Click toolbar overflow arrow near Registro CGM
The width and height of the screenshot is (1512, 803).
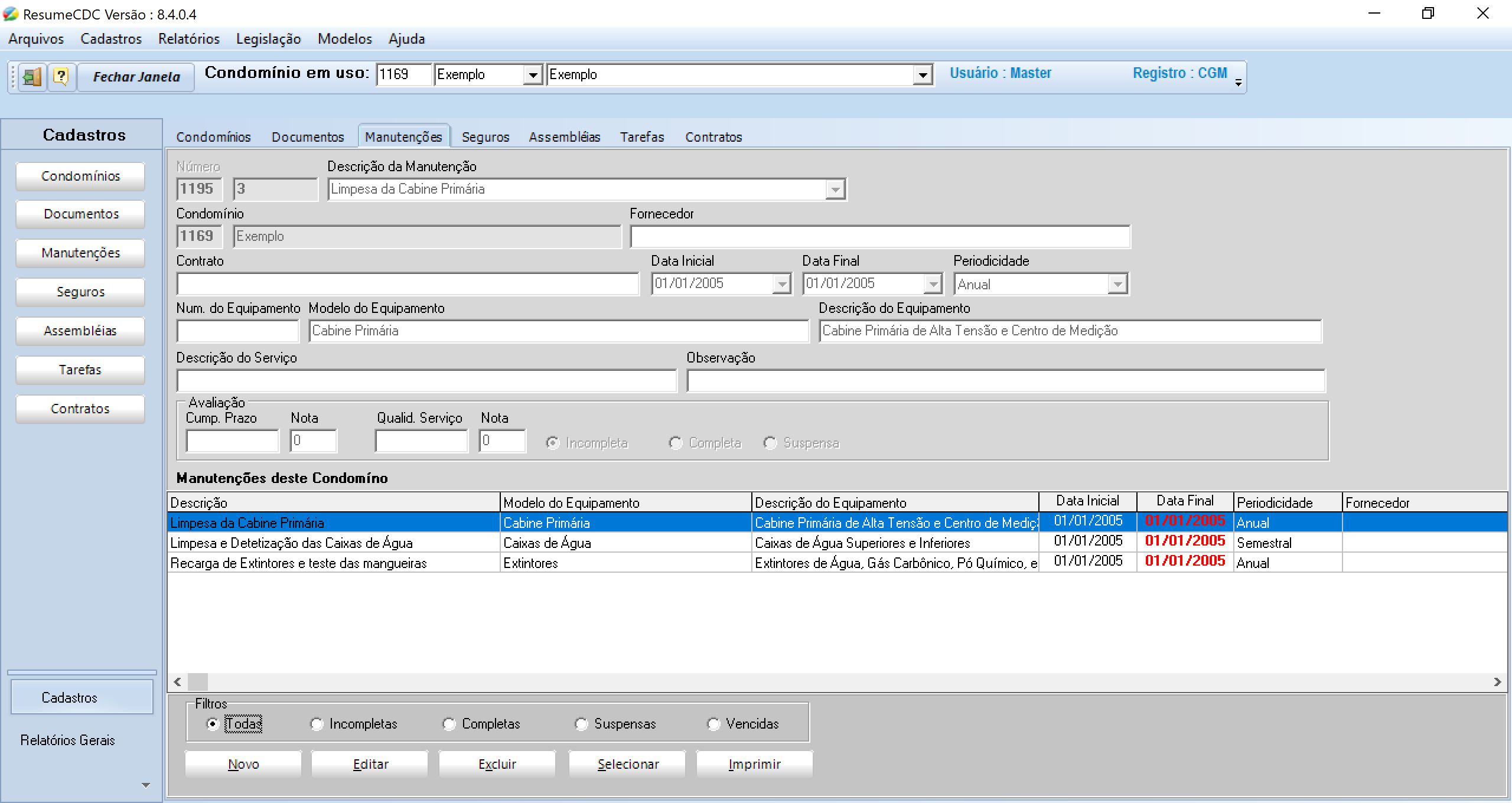coord(1239,83)
